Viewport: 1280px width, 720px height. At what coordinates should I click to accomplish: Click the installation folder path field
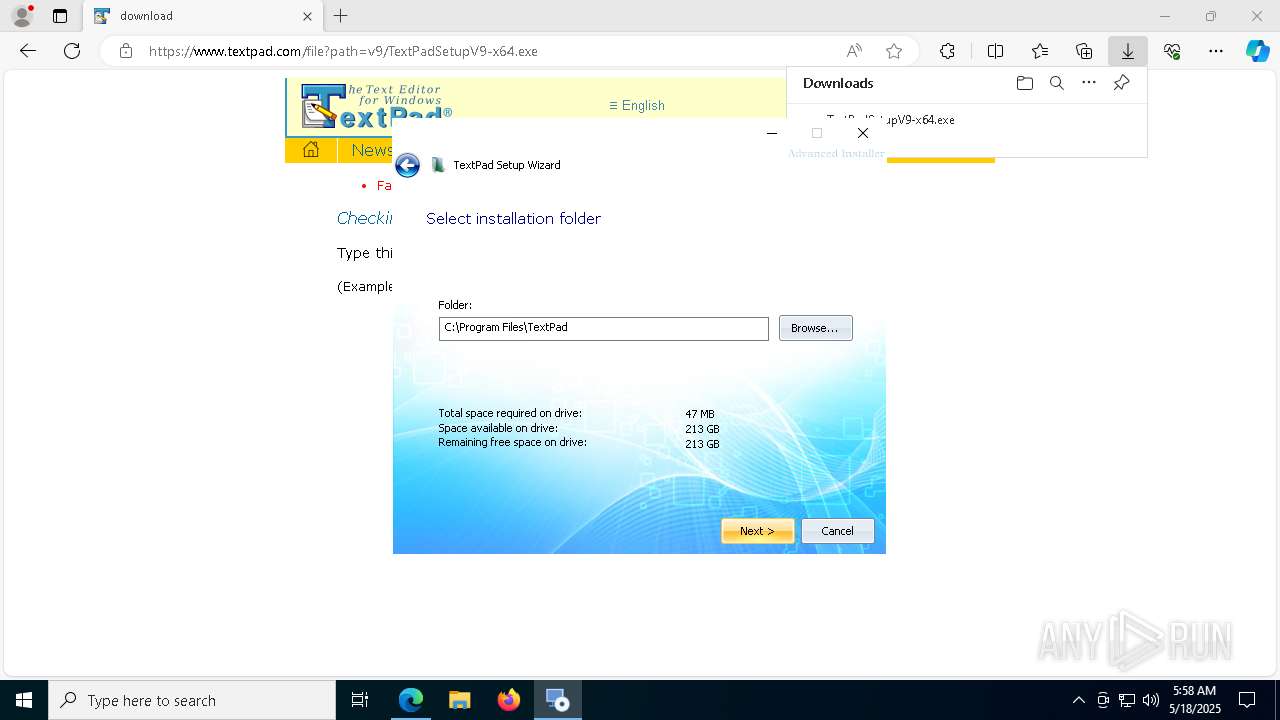(603, 328)
